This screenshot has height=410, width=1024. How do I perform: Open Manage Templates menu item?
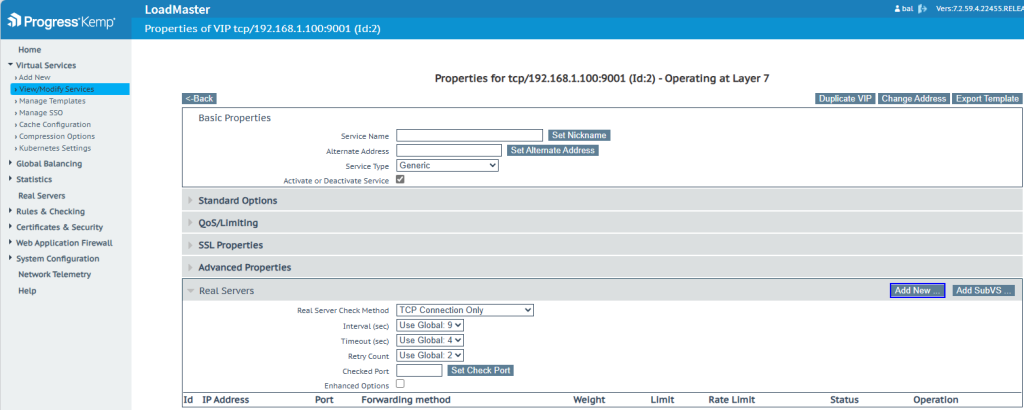(52, 101)
